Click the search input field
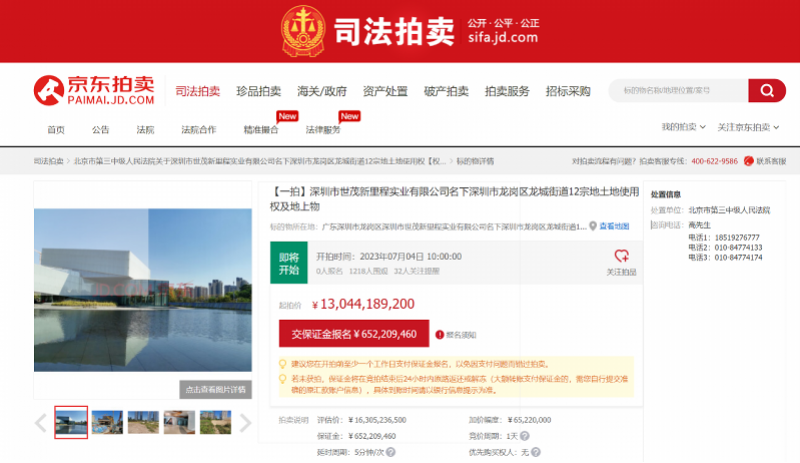 tap(679, 90)
